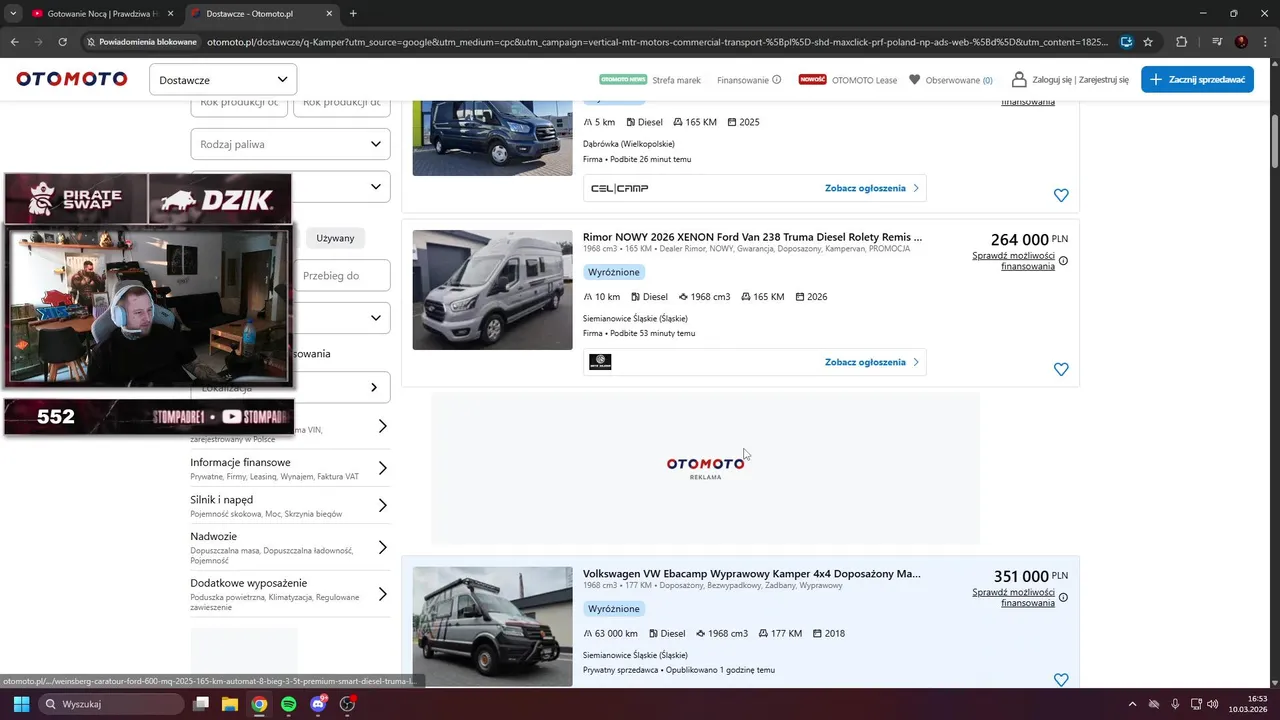Expand Informacje finansowe filter section
Screen dimensions: 1280x720
coord(290,468)
